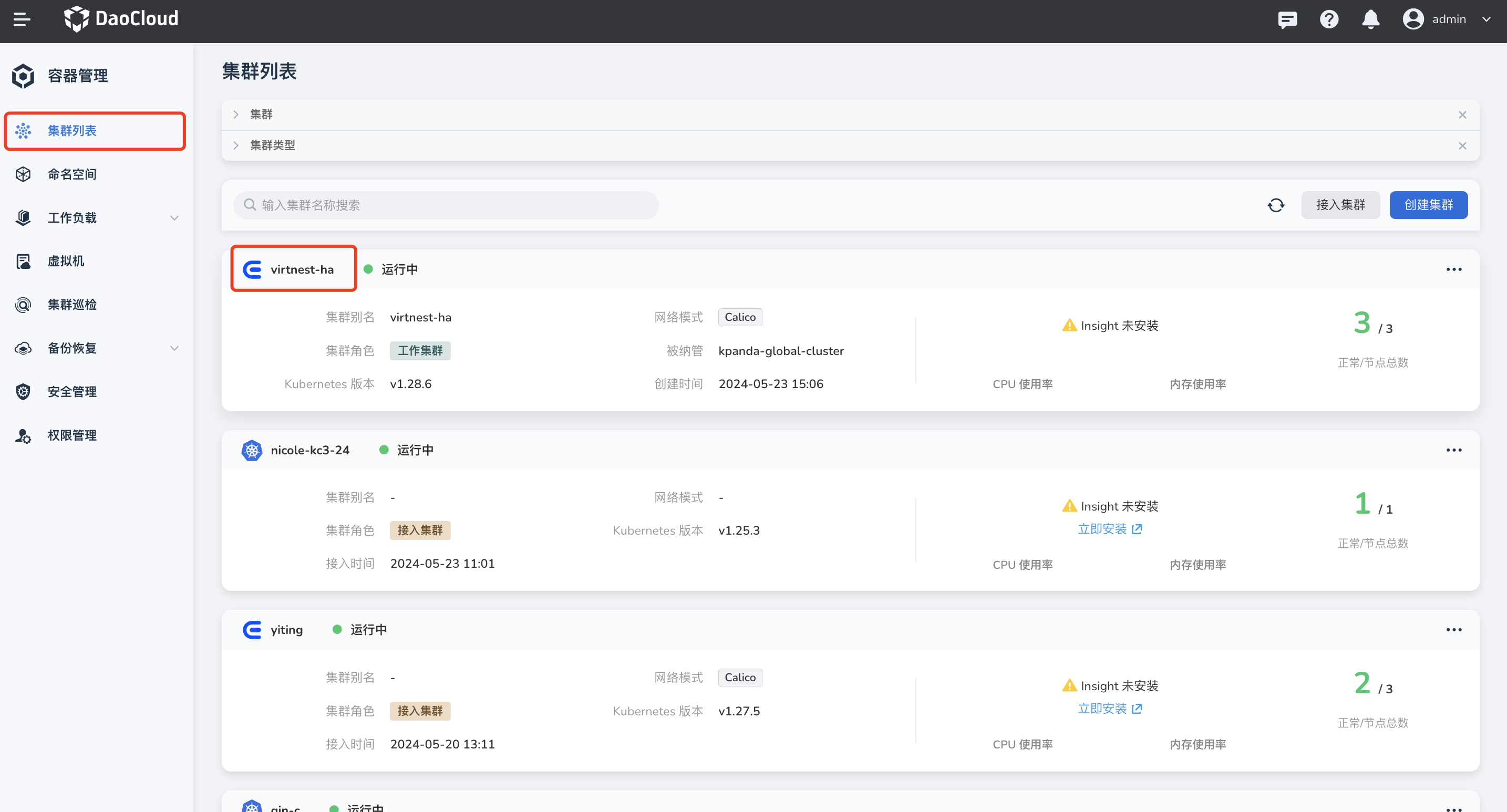Go to 命名空间 in sidebar
Viewport: 1507px width, 812px height.
pos(72,174)
